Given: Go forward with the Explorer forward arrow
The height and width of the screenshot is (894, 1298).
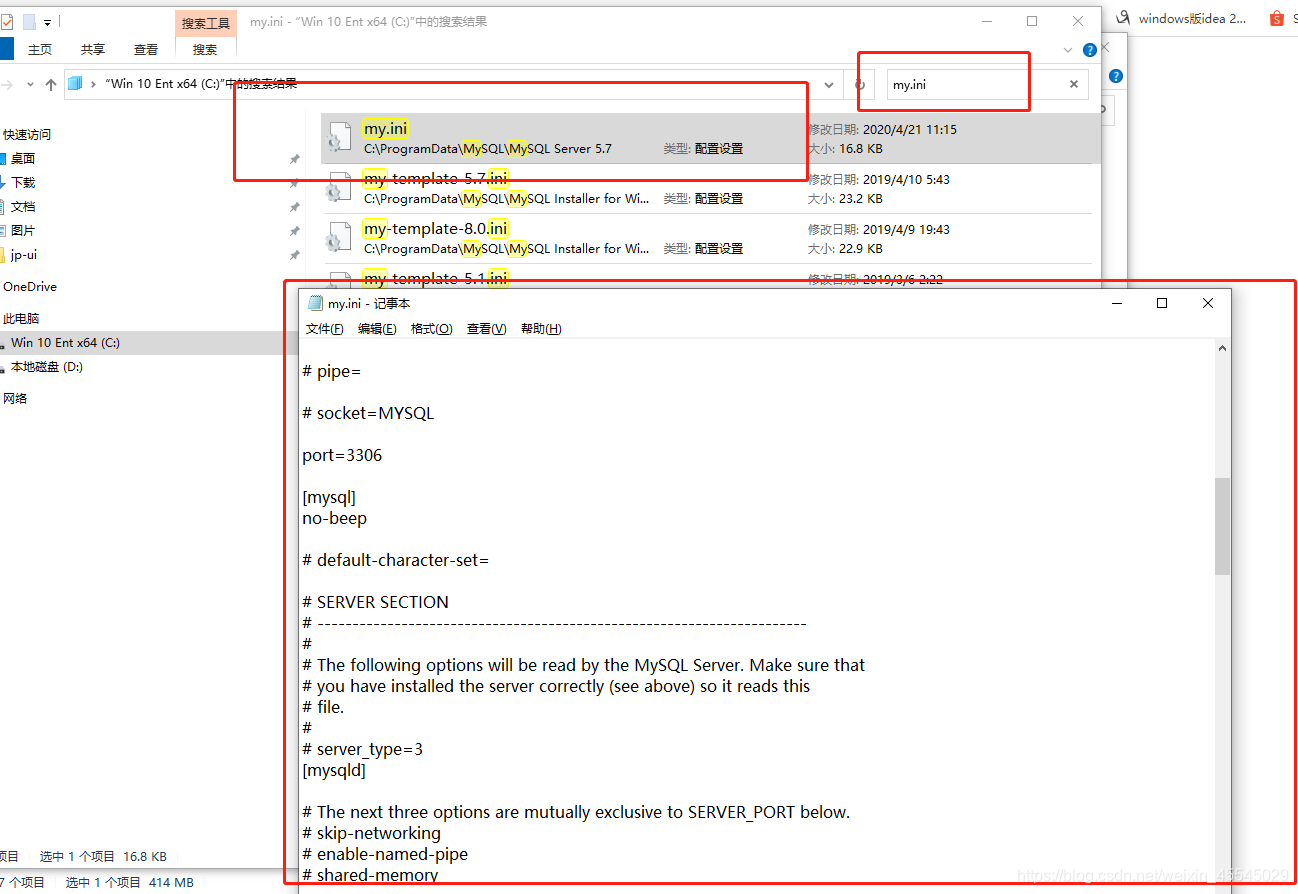Looking at the screenshot, I should [6, 85].
